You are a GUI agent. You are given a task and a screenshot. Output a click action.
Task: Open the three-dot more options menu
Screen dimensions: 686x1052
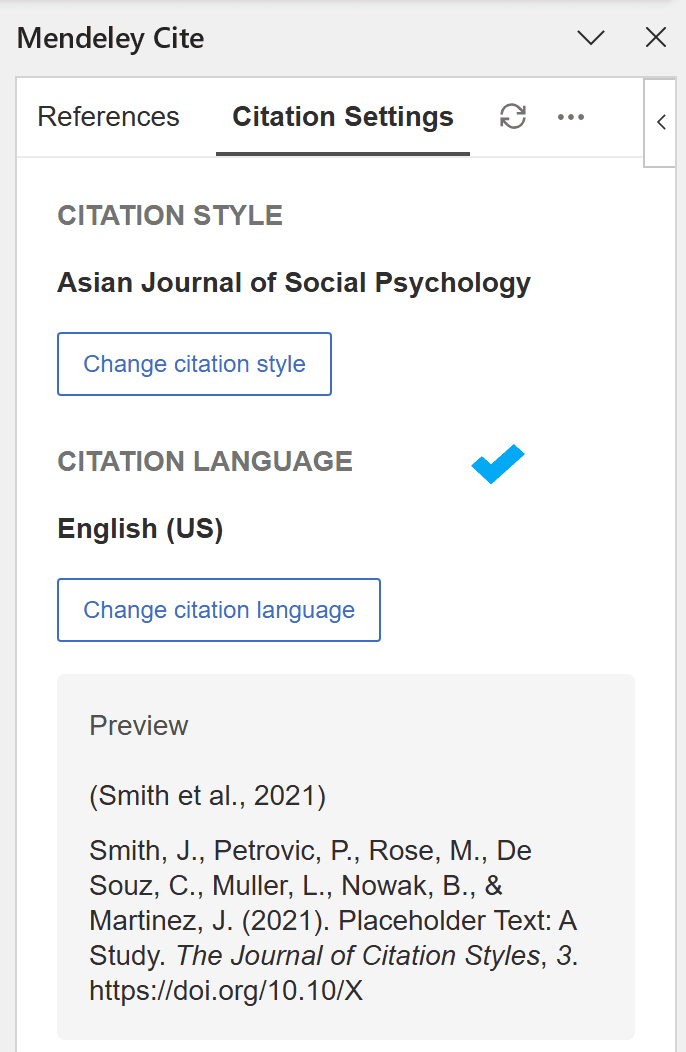click(571, 117)
